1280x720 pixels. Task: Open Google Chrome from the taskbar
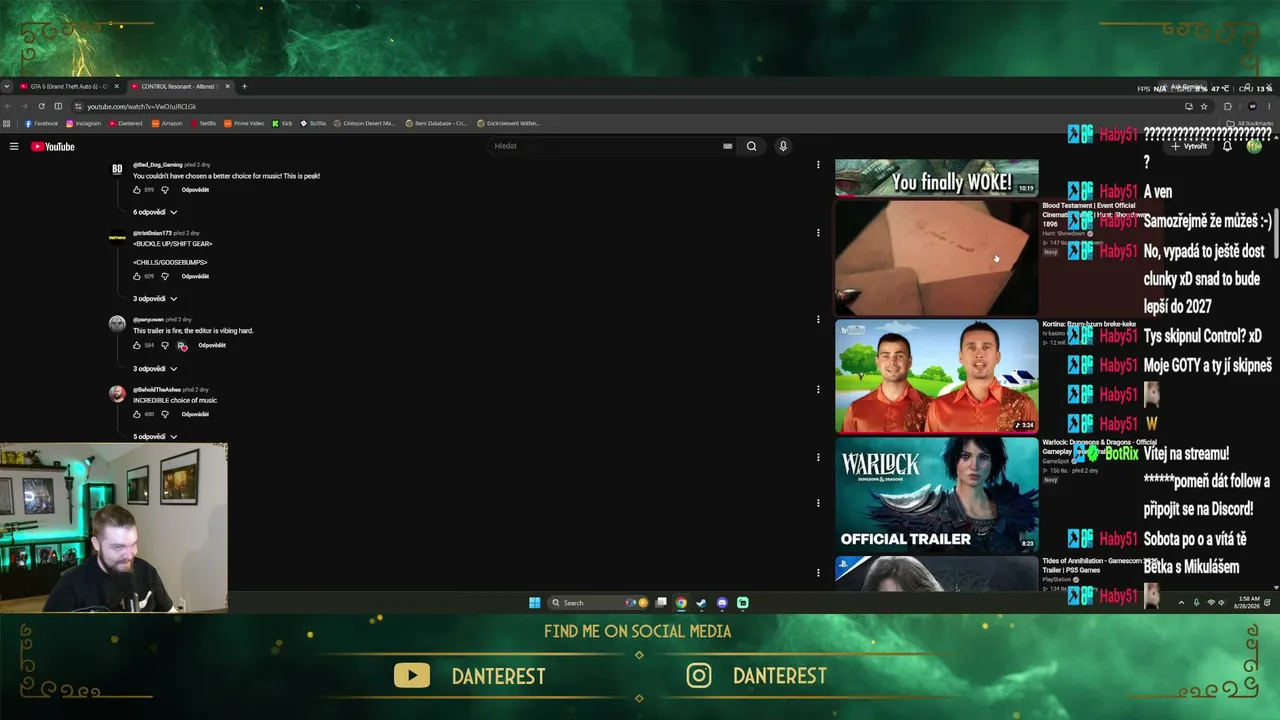[681, 603]
